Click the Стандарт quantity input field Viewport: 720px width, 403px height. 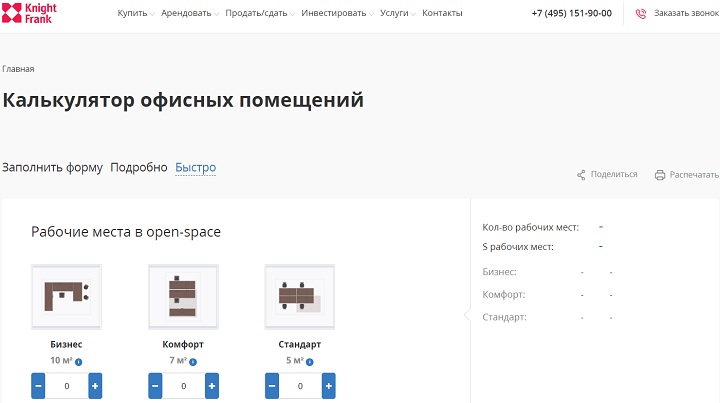pyautogui.click(x=300, y=386)
